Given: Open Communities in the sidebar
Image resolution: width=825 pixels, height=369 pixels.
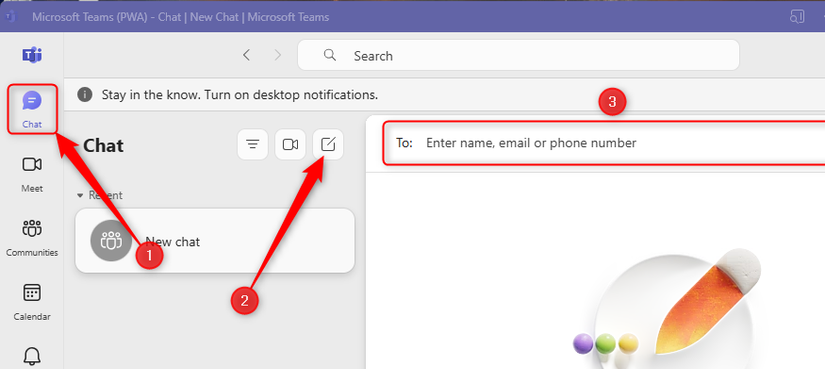Looking at the screenshot, I should pos(32,238).
